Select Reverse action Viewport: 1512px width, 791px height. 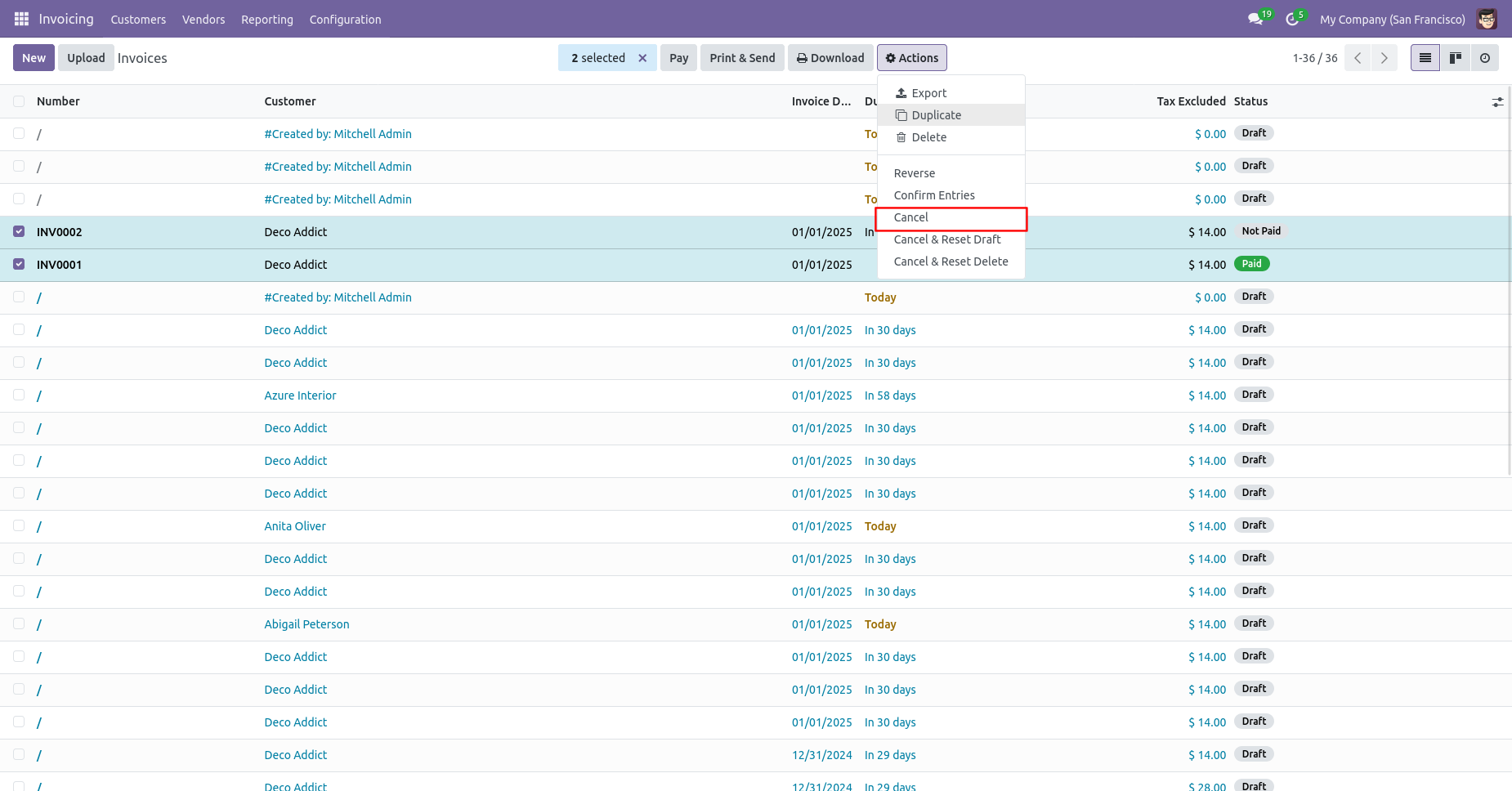tap(951, 173)
